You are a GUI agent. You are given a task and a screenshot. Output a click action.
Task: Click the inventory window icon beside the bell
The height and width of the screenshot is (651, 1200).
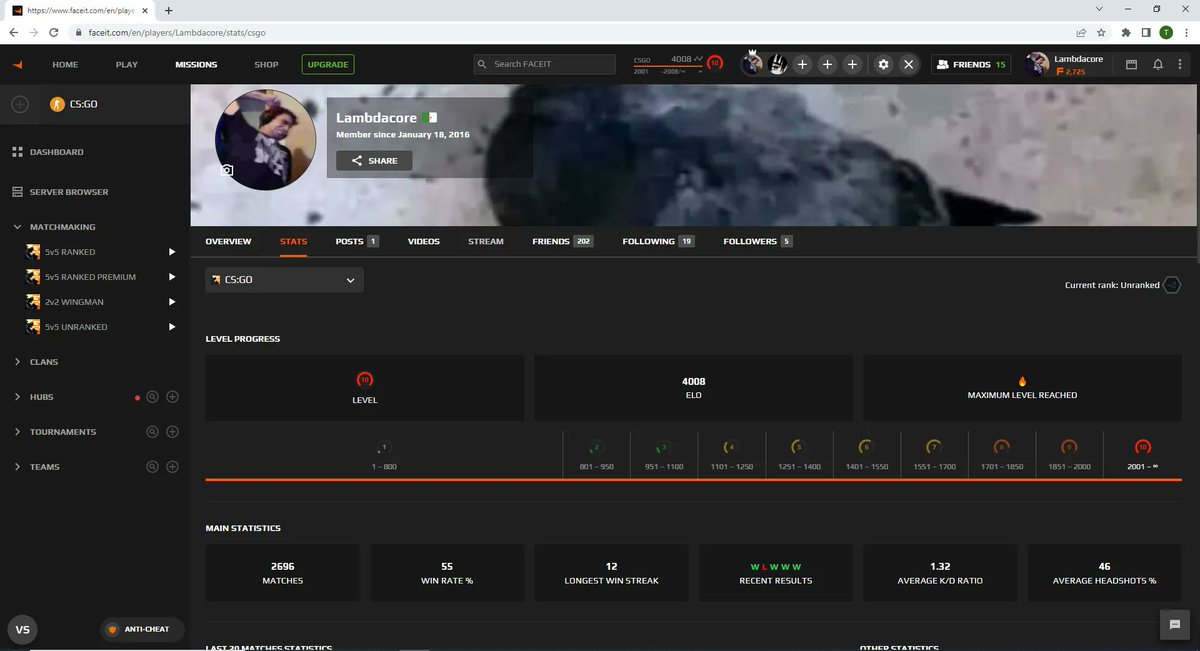(1132, 64)
